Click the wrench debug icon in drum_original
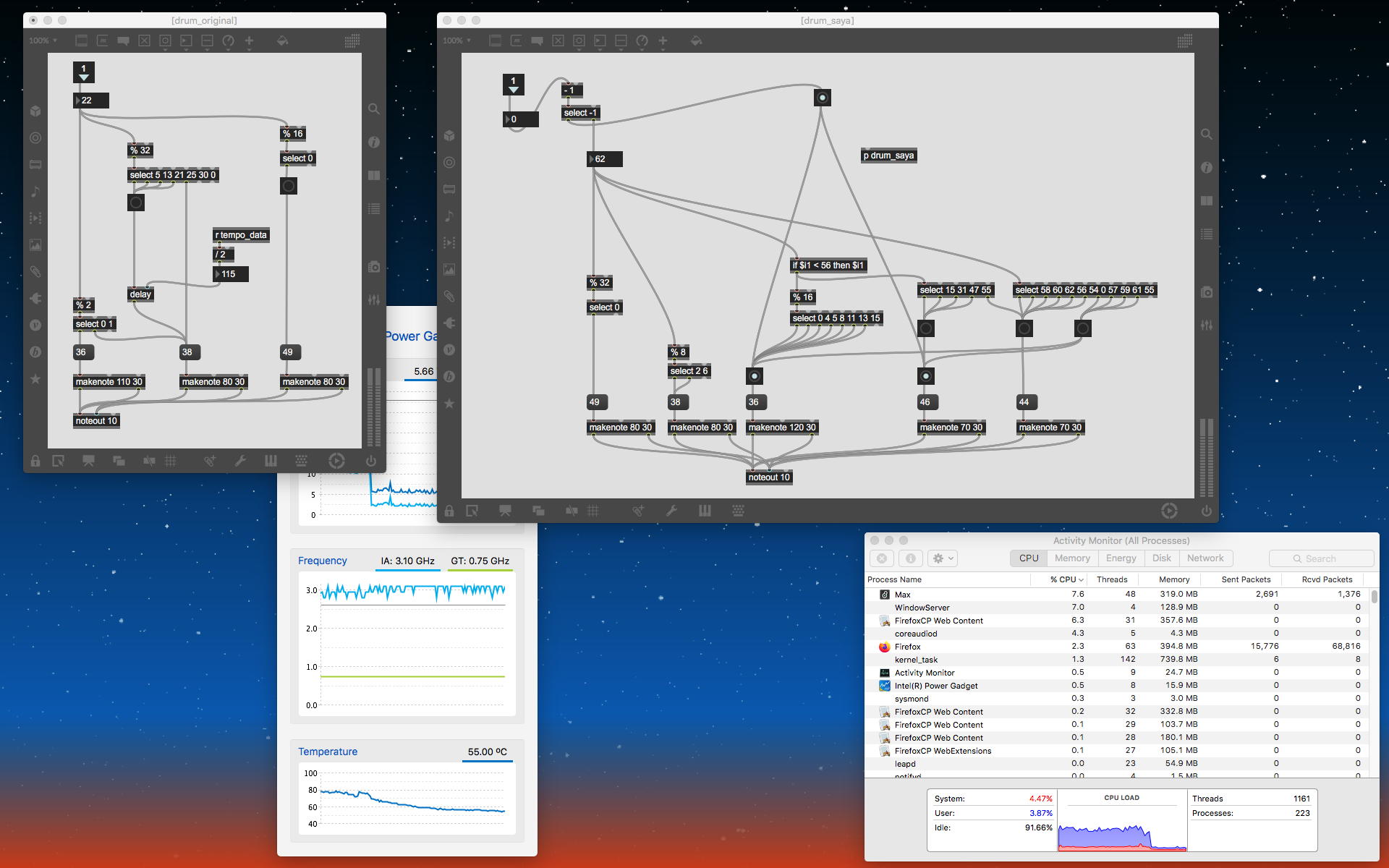 click(241, 461)
